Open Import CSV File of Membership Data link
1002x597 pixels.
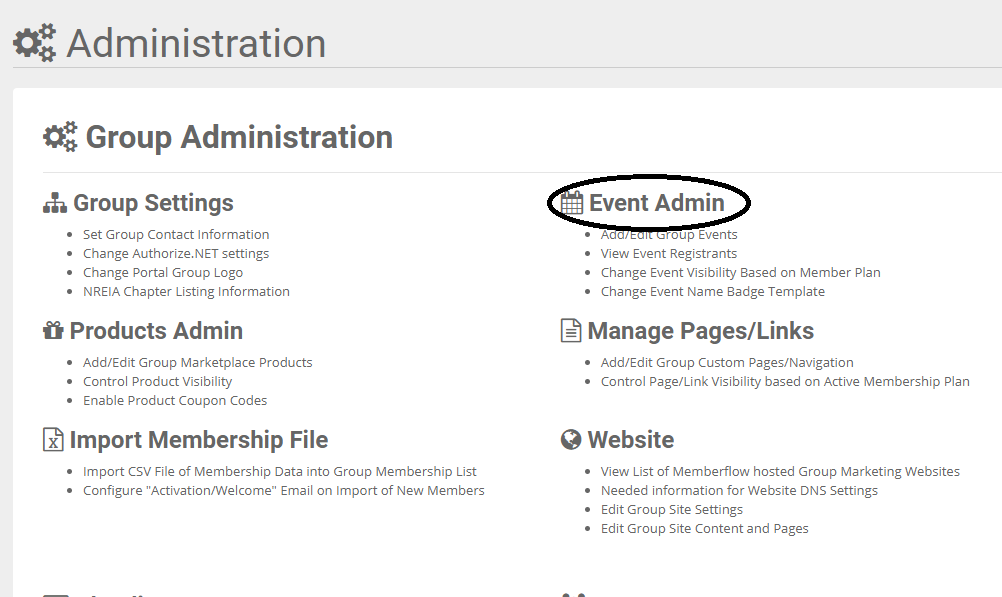click(x=279, y=471)
